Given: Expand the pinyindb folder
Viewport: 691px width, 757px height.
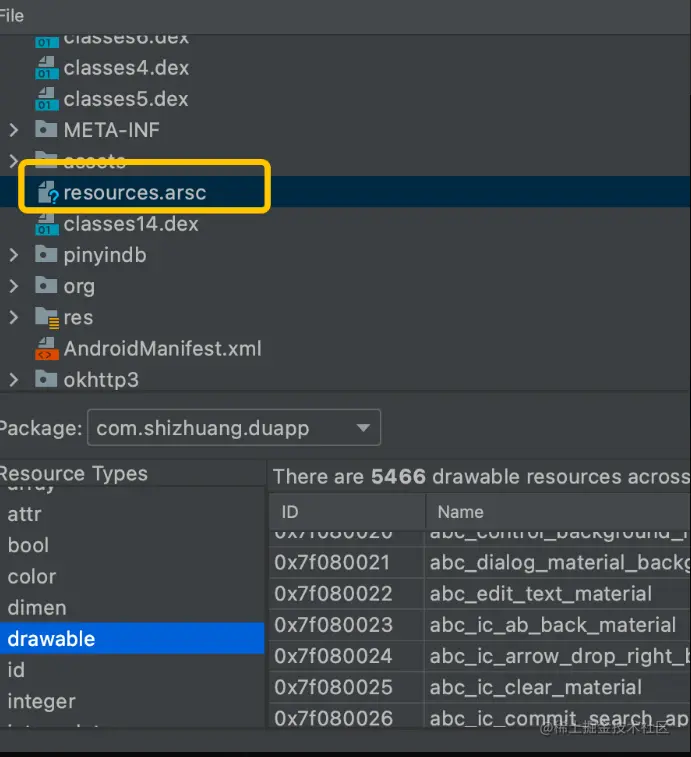Looking at the screenshot, I should 14,255.
